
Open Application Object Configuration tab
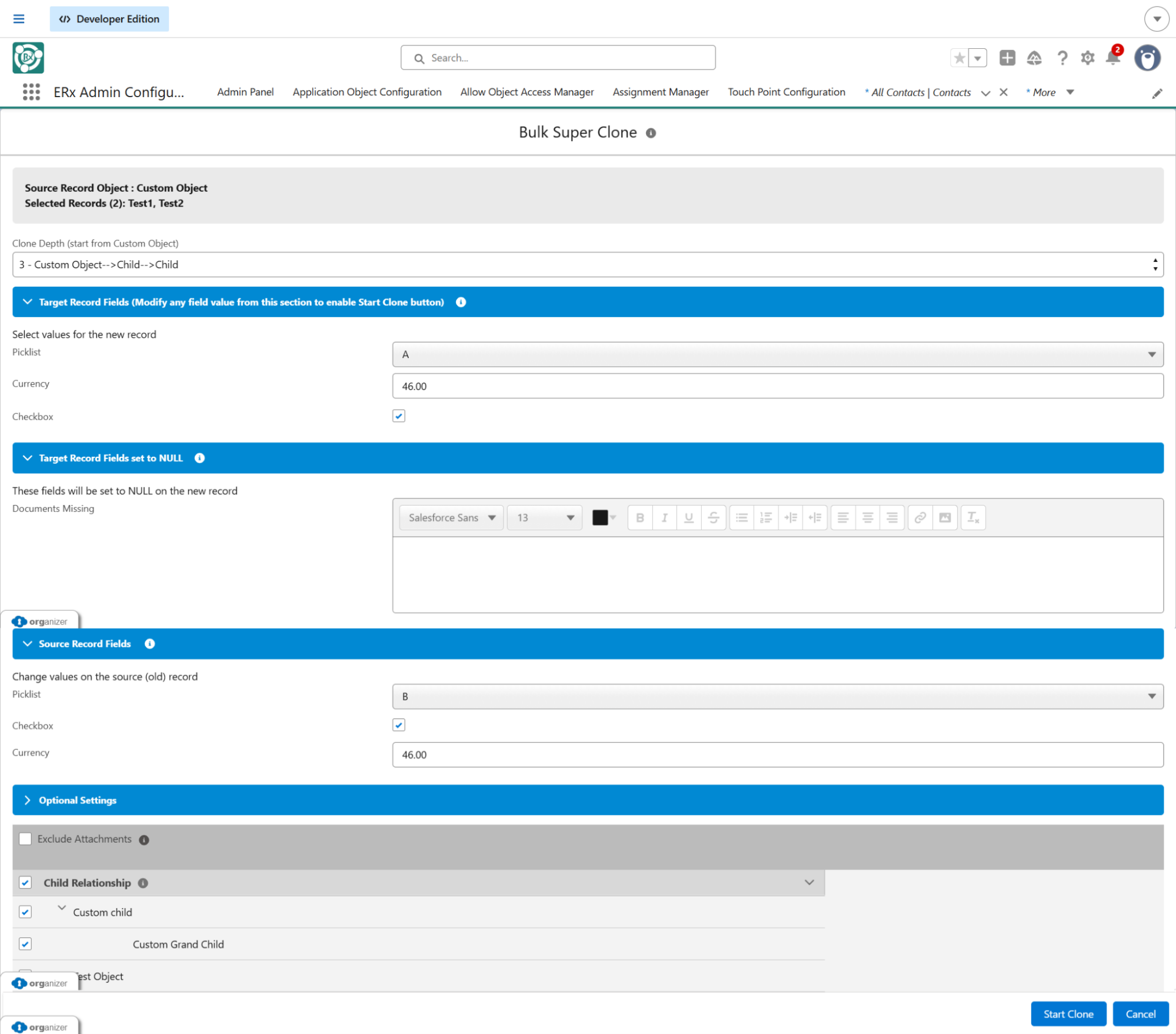pos(367,92)
